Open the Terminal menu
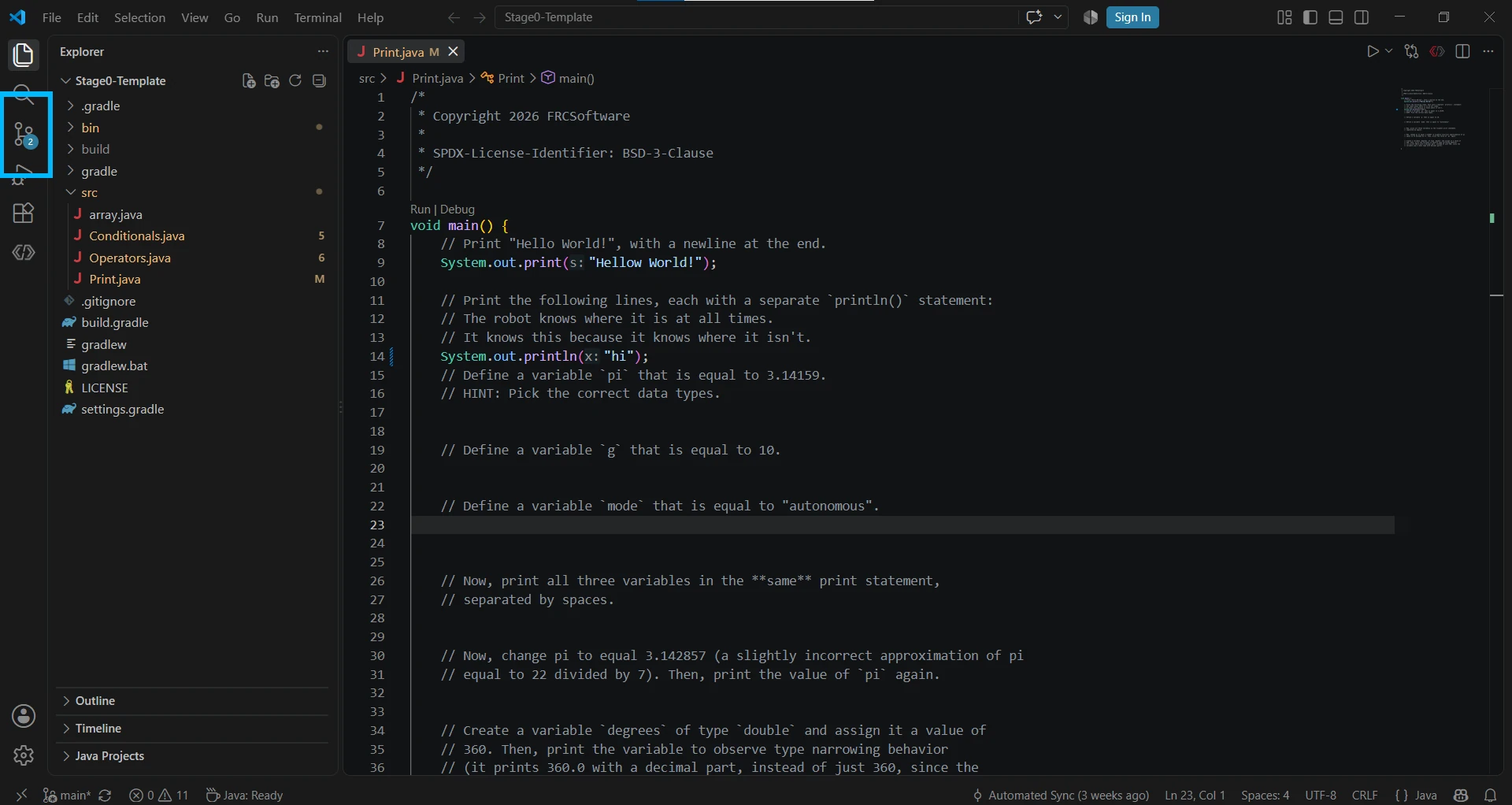The image size is (1512, 805). pos(318,17)
